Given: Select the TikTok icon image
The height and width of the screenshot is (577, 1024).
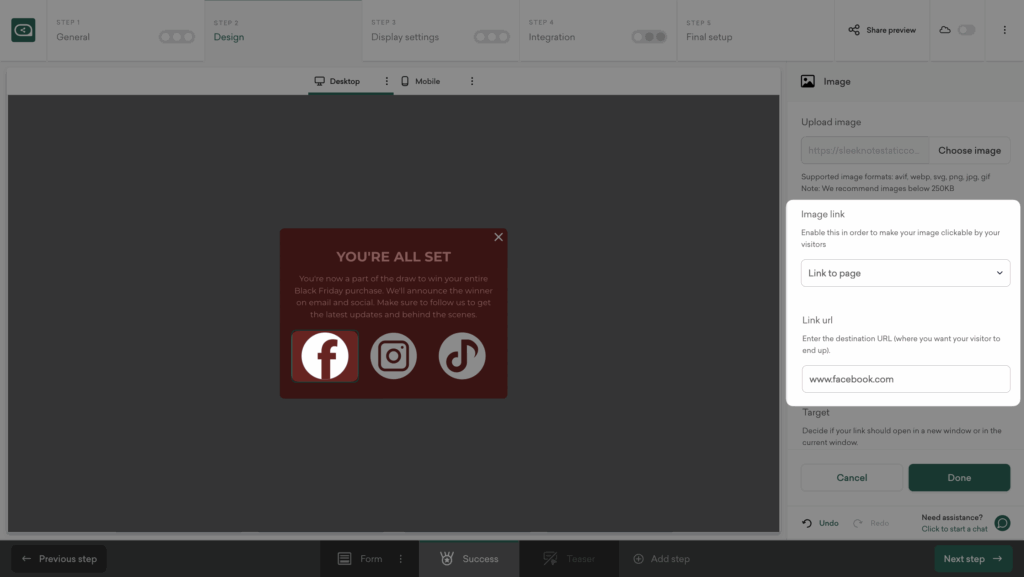Looking at the screenshot, I should (462, 356).
